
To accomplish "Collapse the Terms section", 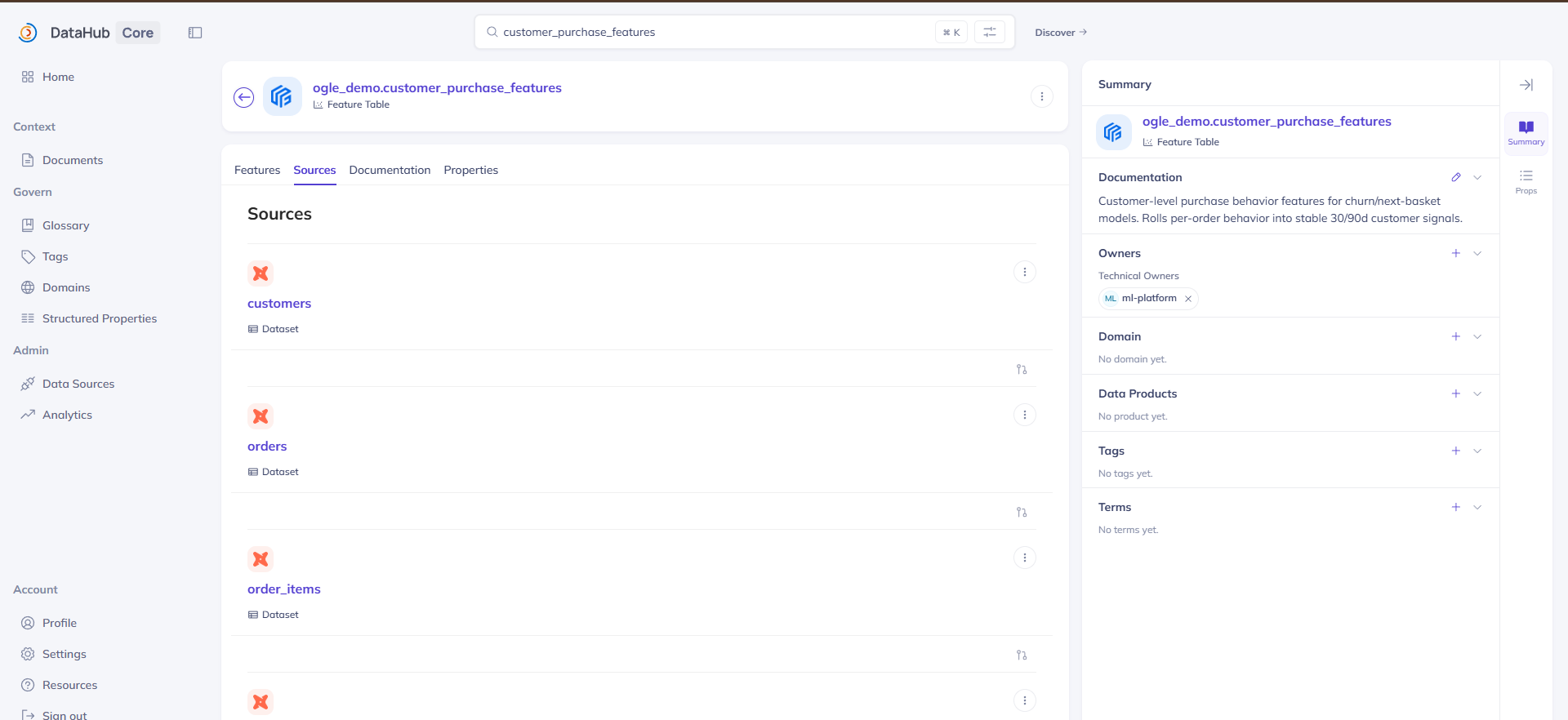I will click(1477, 507).
